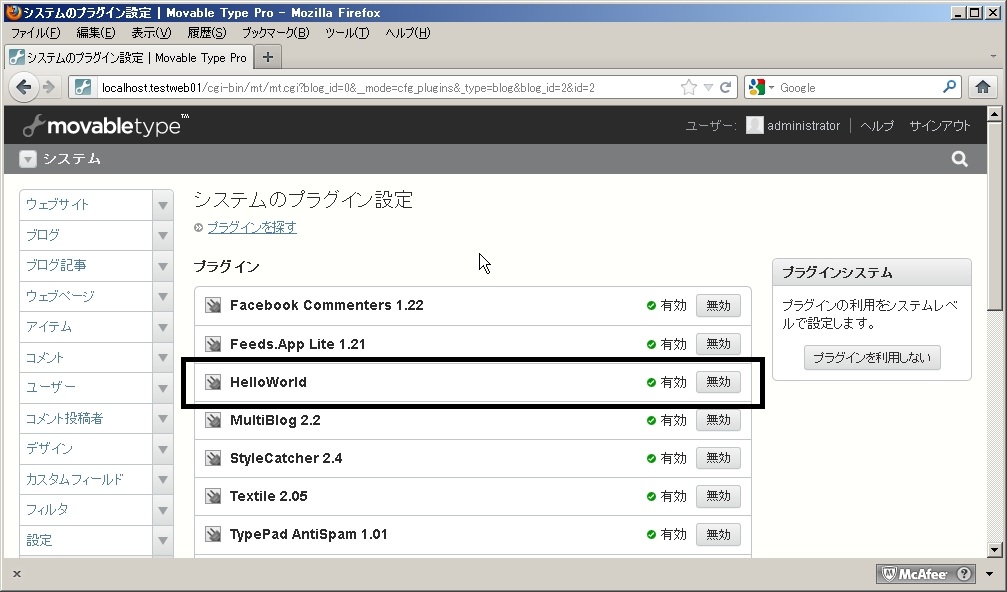Disable the MultiBlog plugin
The image size is (1007, 592).
pos(718,420)
